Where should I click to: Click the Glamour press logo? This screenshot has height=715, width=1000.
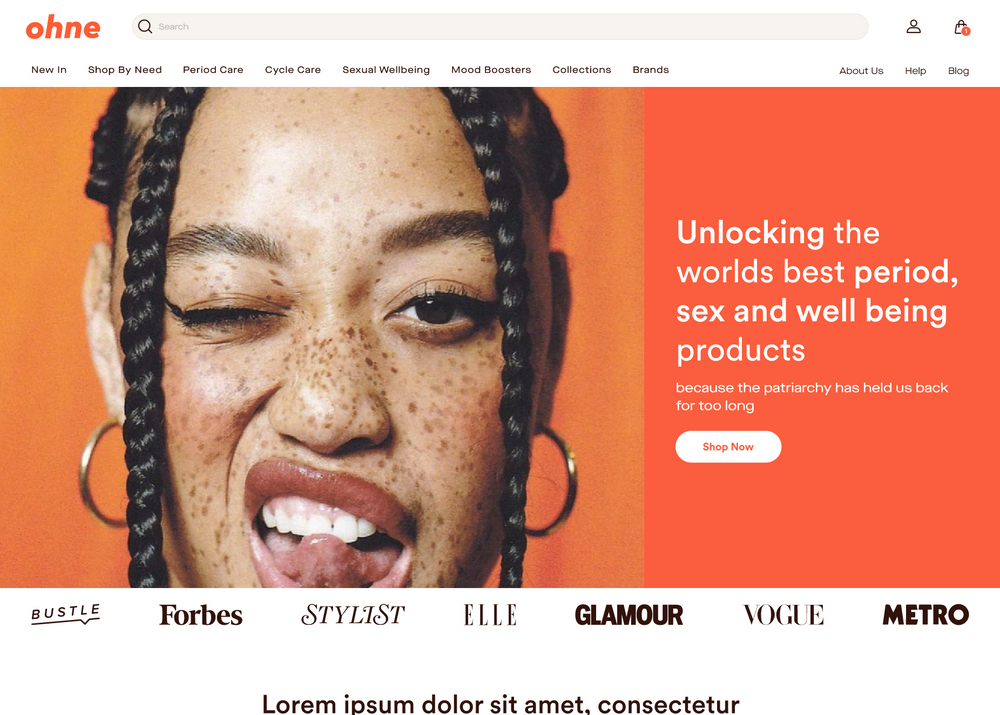pyautogui.click(x=629, y=615)
